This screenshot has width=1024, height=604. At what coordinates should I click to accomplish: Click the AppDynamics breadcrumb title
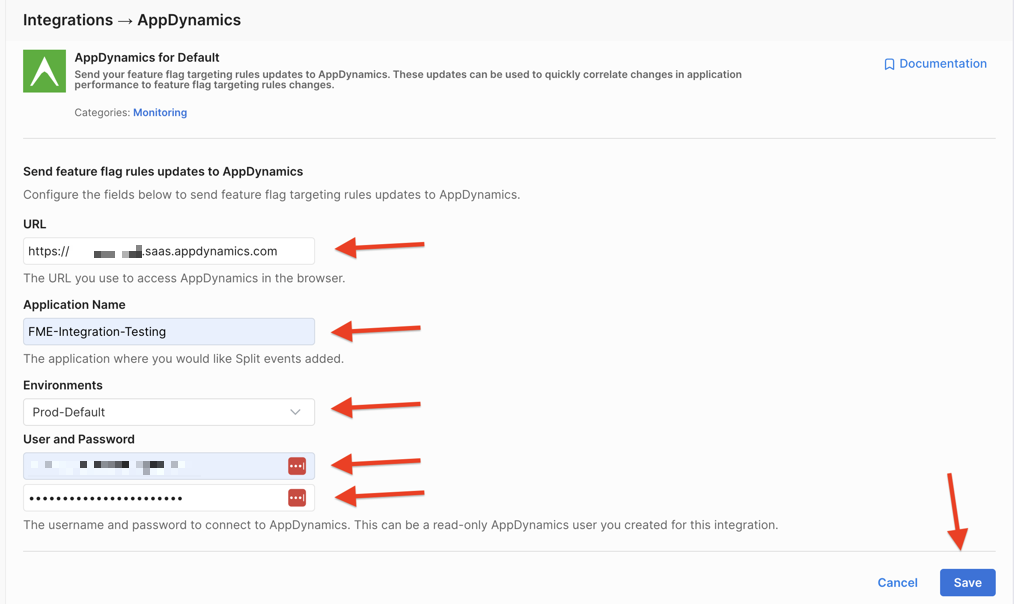(189, 20)
